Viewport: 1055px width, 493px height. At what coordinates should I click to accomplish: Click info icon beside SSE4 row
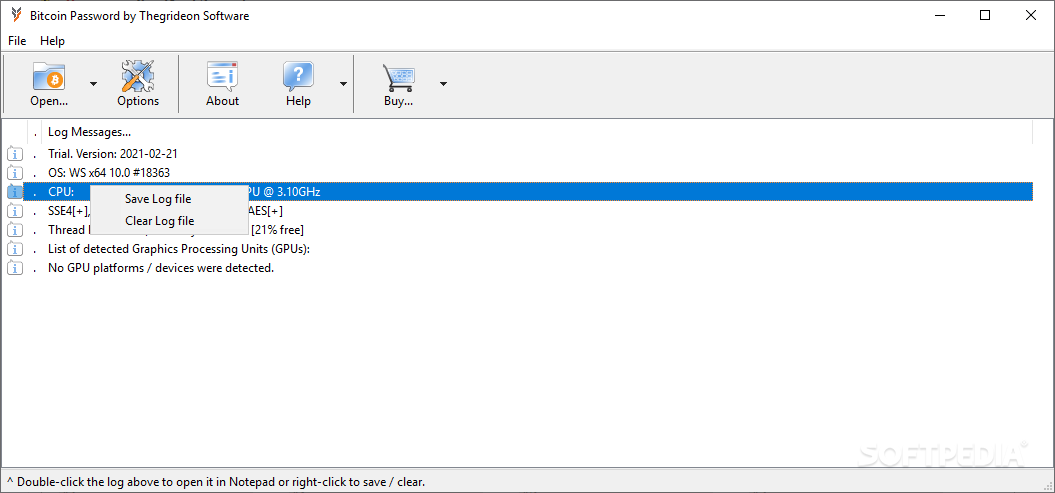click(x=15, y=211)
